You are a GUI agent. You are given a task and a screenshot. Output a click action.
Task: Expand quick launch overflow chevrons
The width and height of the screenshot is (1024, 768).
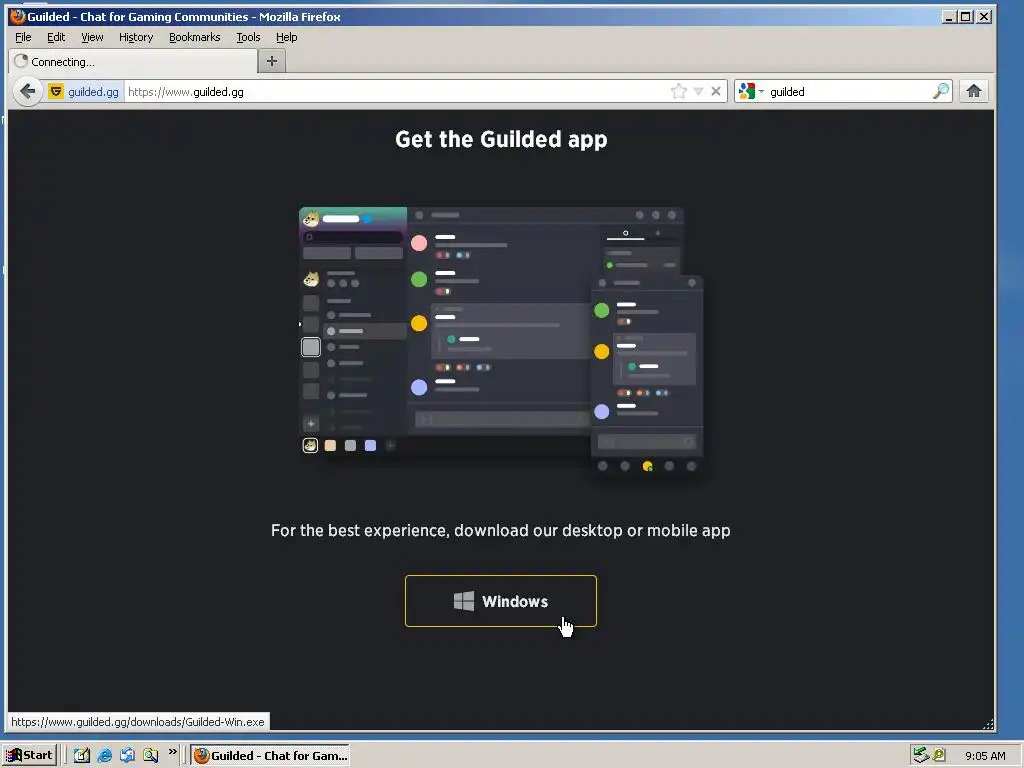pos(172,752)
